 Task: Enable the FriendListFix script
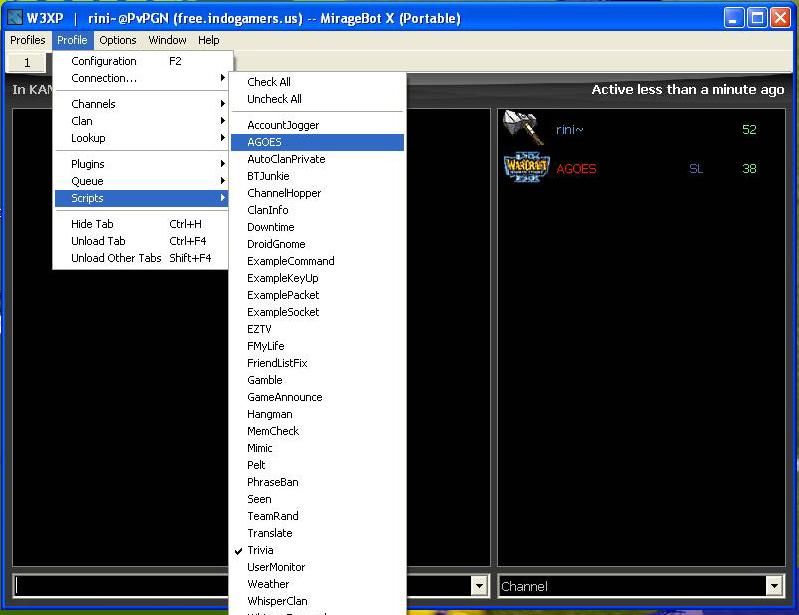(317, 363)
